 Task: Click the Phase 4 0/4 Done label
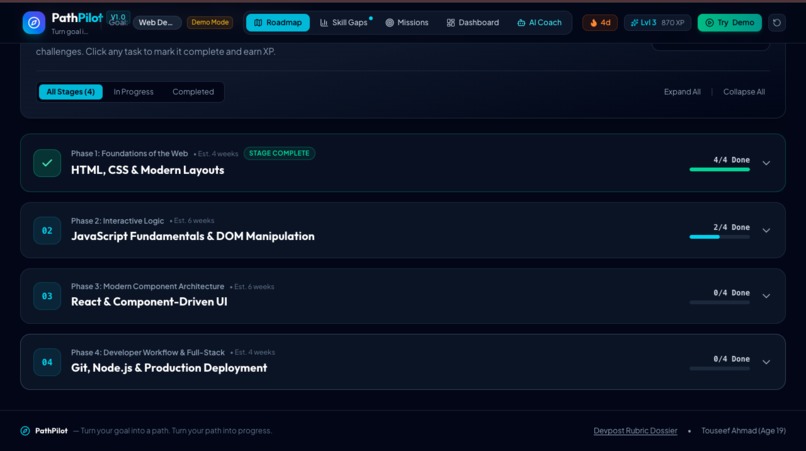(731, 359)
